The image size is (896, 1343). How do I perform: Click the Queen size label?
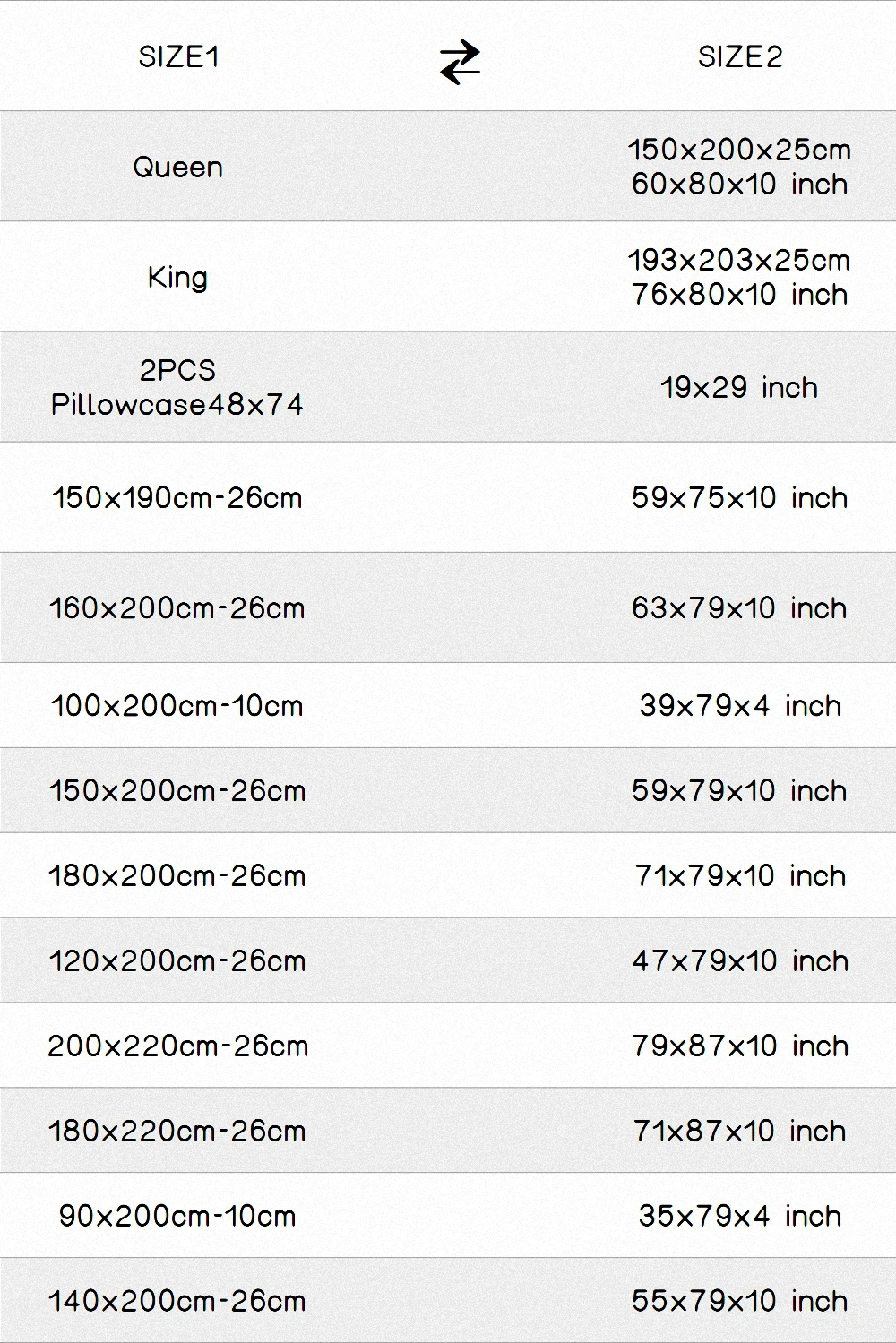point(177,167)
